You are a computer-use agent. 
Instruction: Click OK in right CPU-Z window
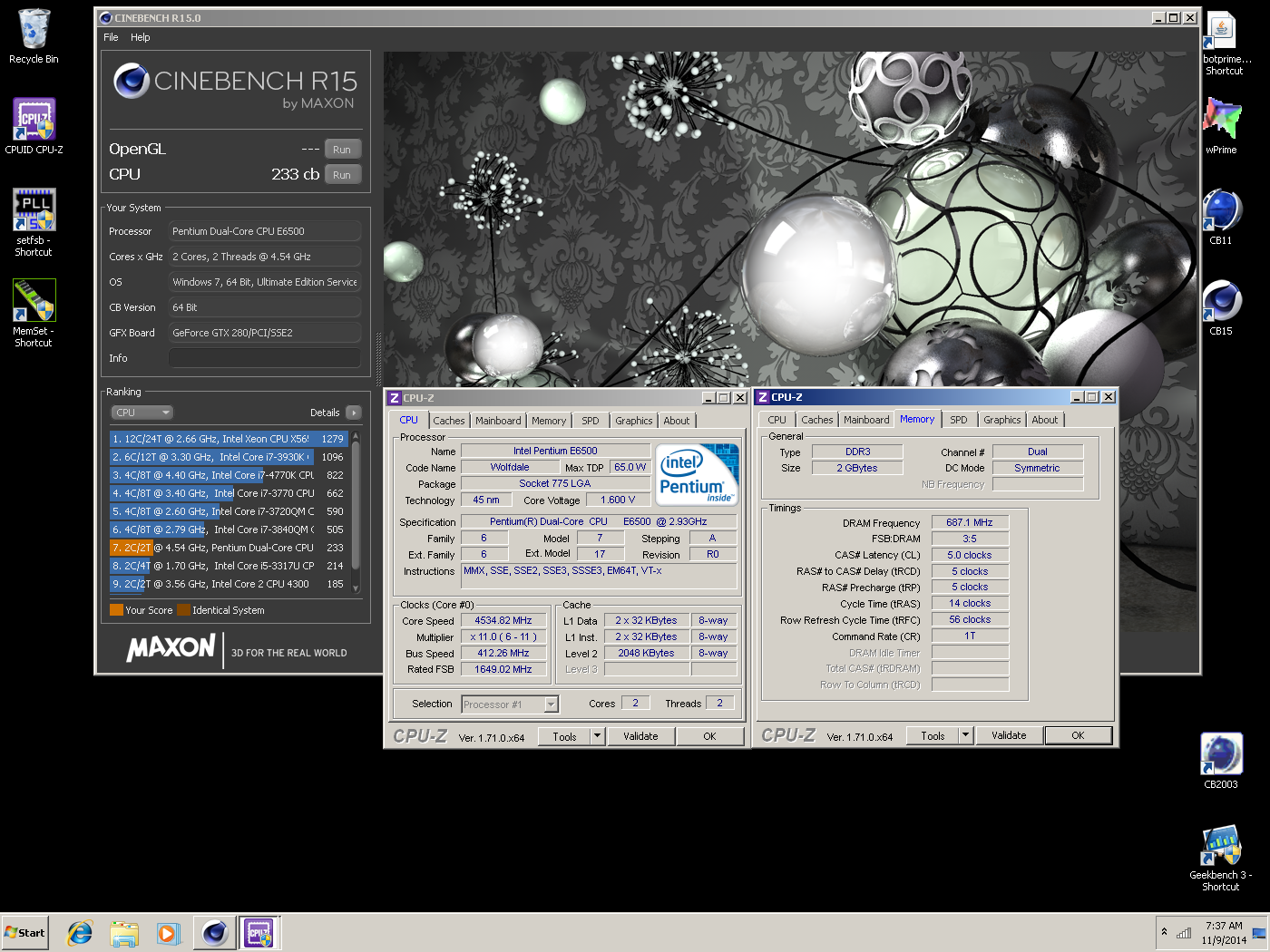(1078, 736)
